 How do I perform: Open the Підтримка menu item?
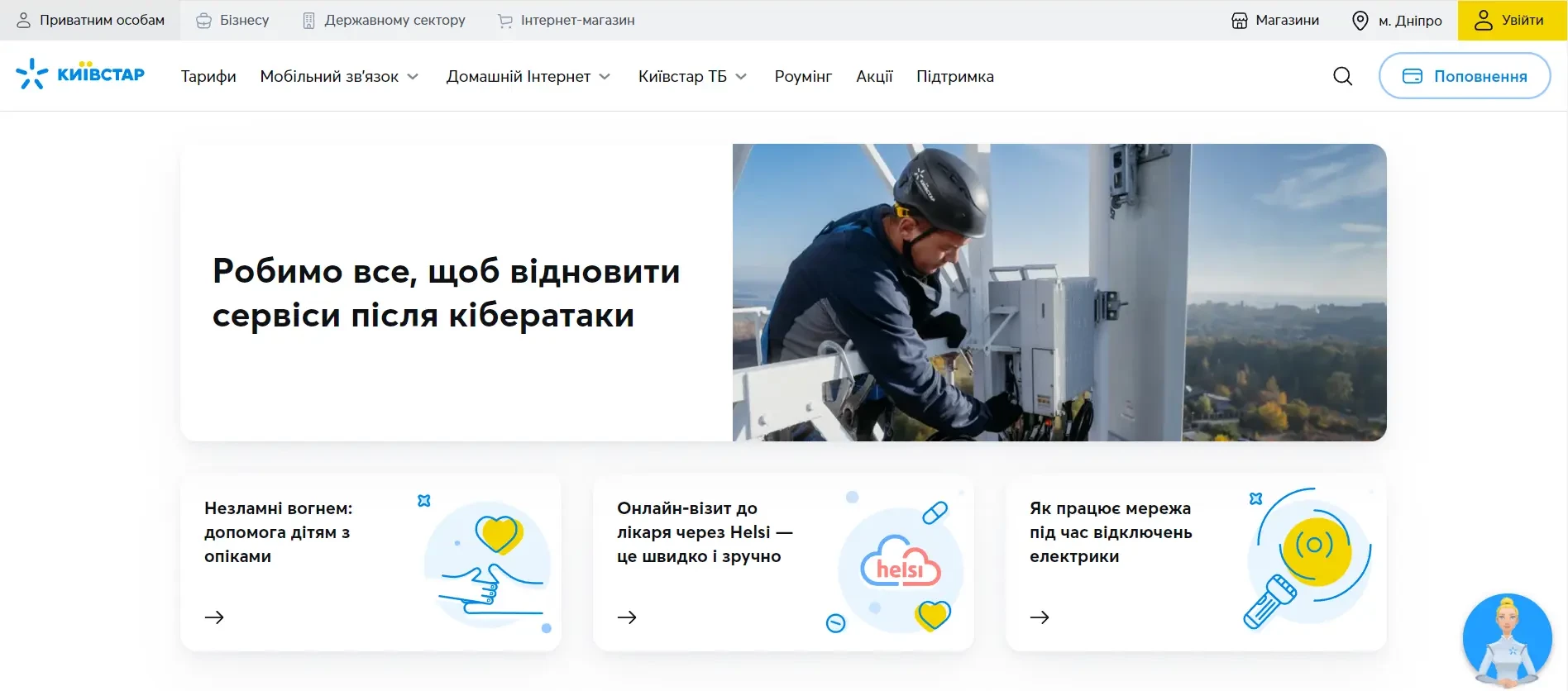coord(955,77)
